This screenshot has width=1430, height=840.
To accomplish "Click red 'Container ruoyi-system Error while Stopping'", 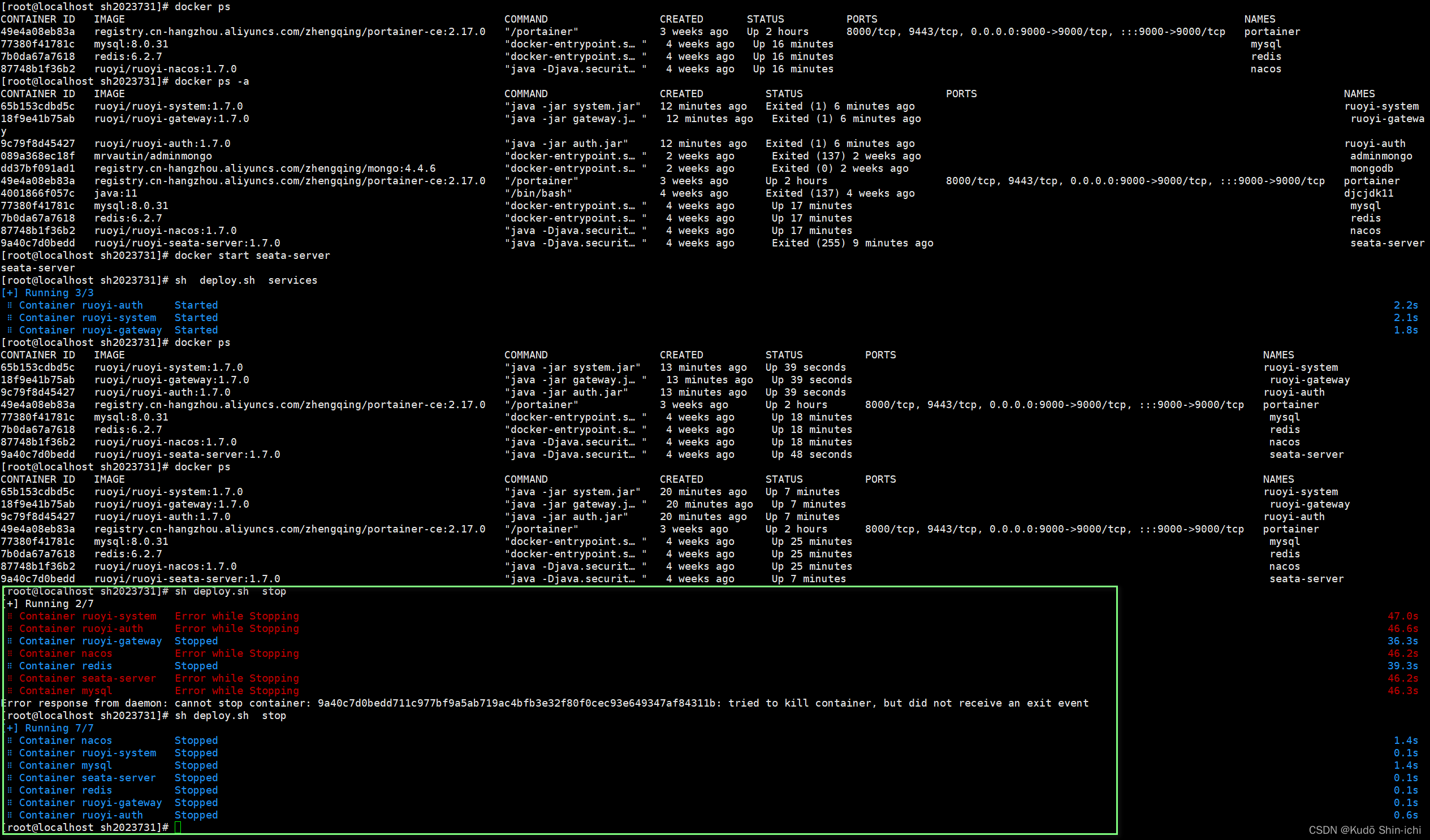I will click(153, 617).
